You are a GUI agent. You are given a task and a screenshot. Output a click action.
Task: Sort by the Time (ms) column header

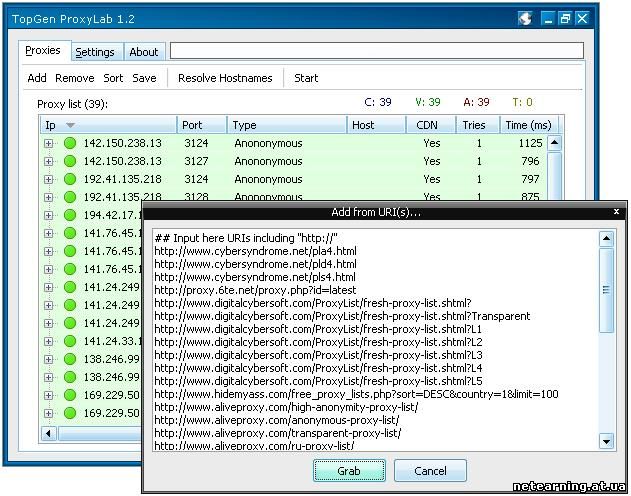click(x=529, y=125)
